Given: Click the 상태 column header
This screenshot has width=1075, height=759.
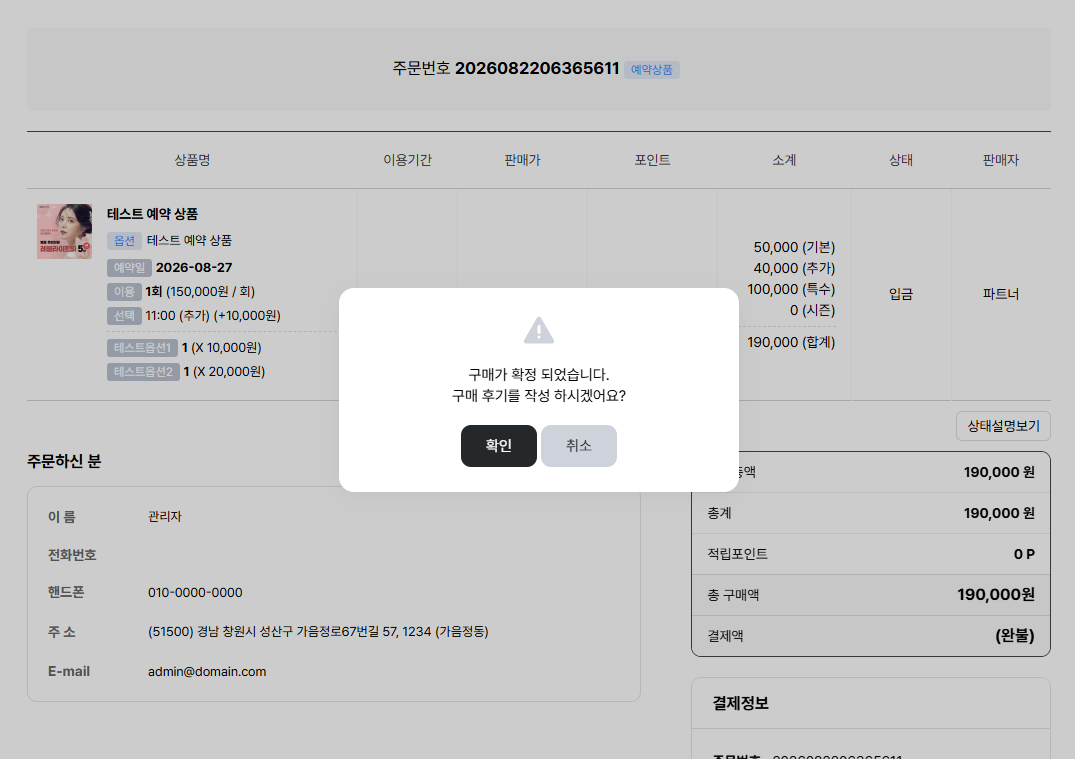Looking at the screenshot, I should click(901, 160).
